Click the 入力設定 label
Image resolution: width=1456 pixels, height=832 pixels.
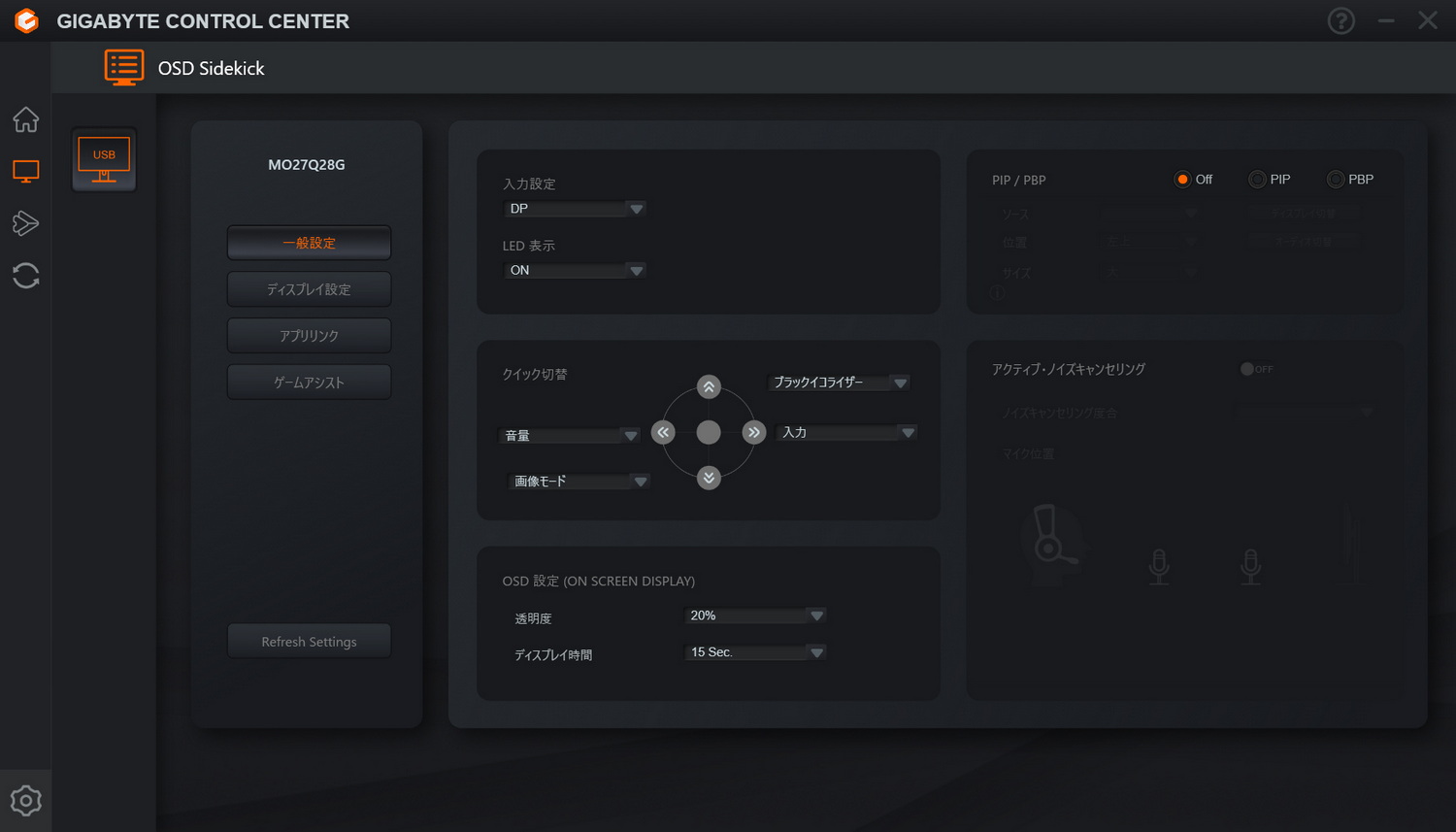(x=529, y=183)
